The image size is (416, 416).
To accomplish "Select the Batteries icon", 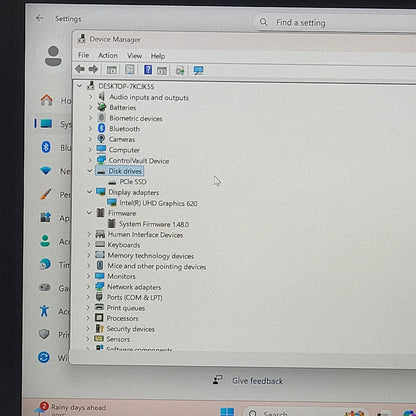I will pos(102,107).
